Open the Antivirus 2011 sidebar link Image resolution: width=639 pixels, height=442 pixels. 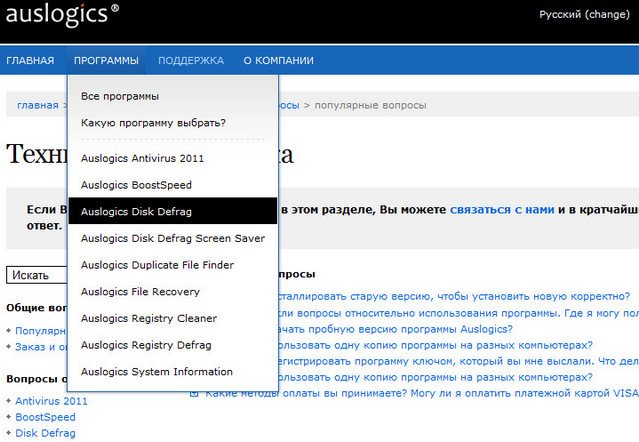pos(51,401)
